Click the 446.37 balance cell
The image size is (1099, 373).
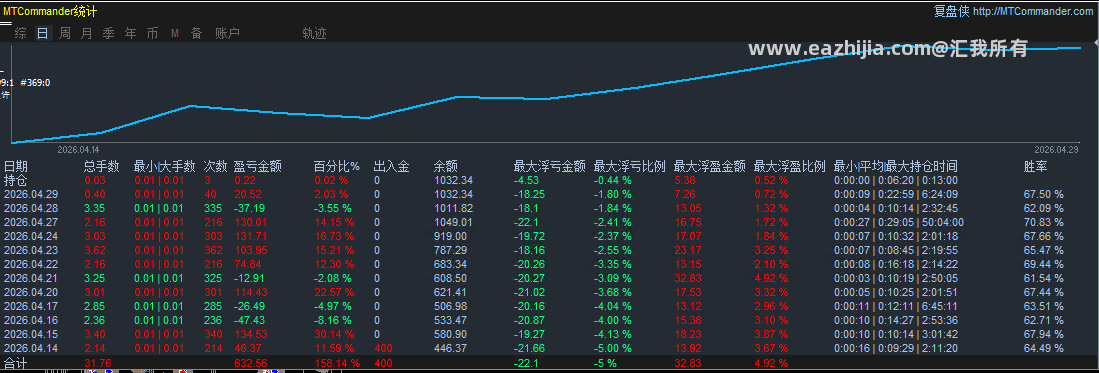(451, 348)
